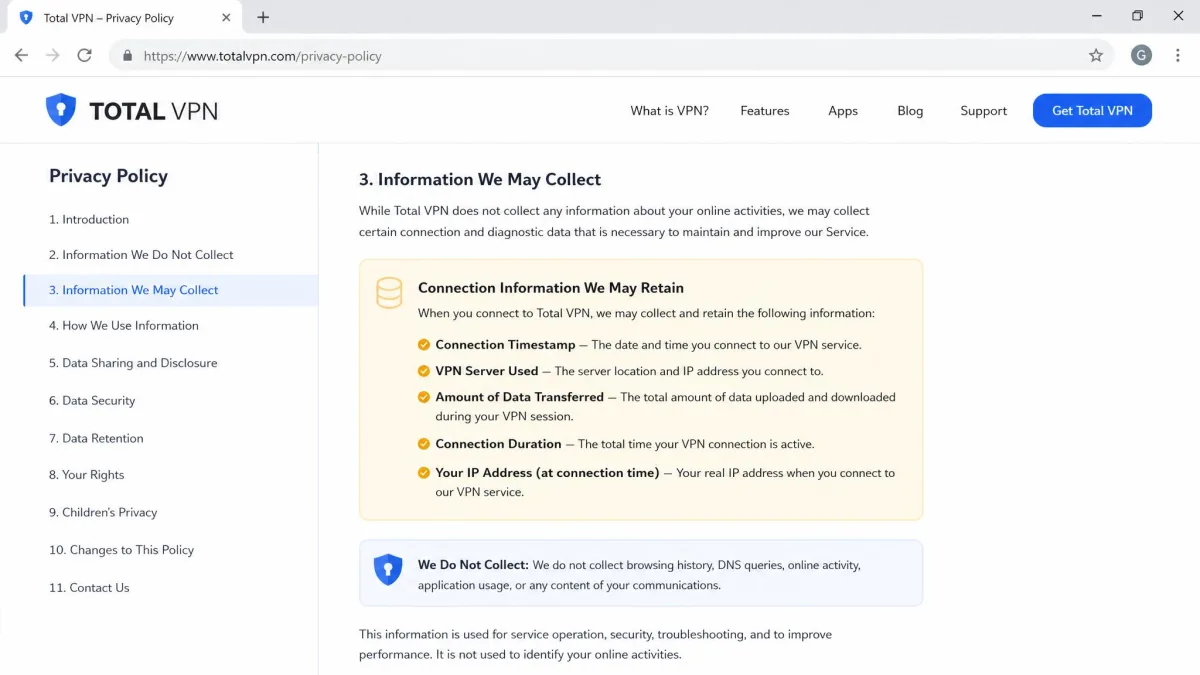Click the Get Total VPN button

coord(1092,111)
